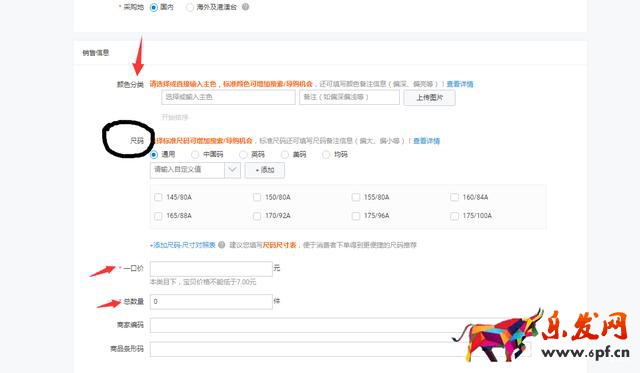
Task: Check the 150/80A size checkbox
Action: 257,197
